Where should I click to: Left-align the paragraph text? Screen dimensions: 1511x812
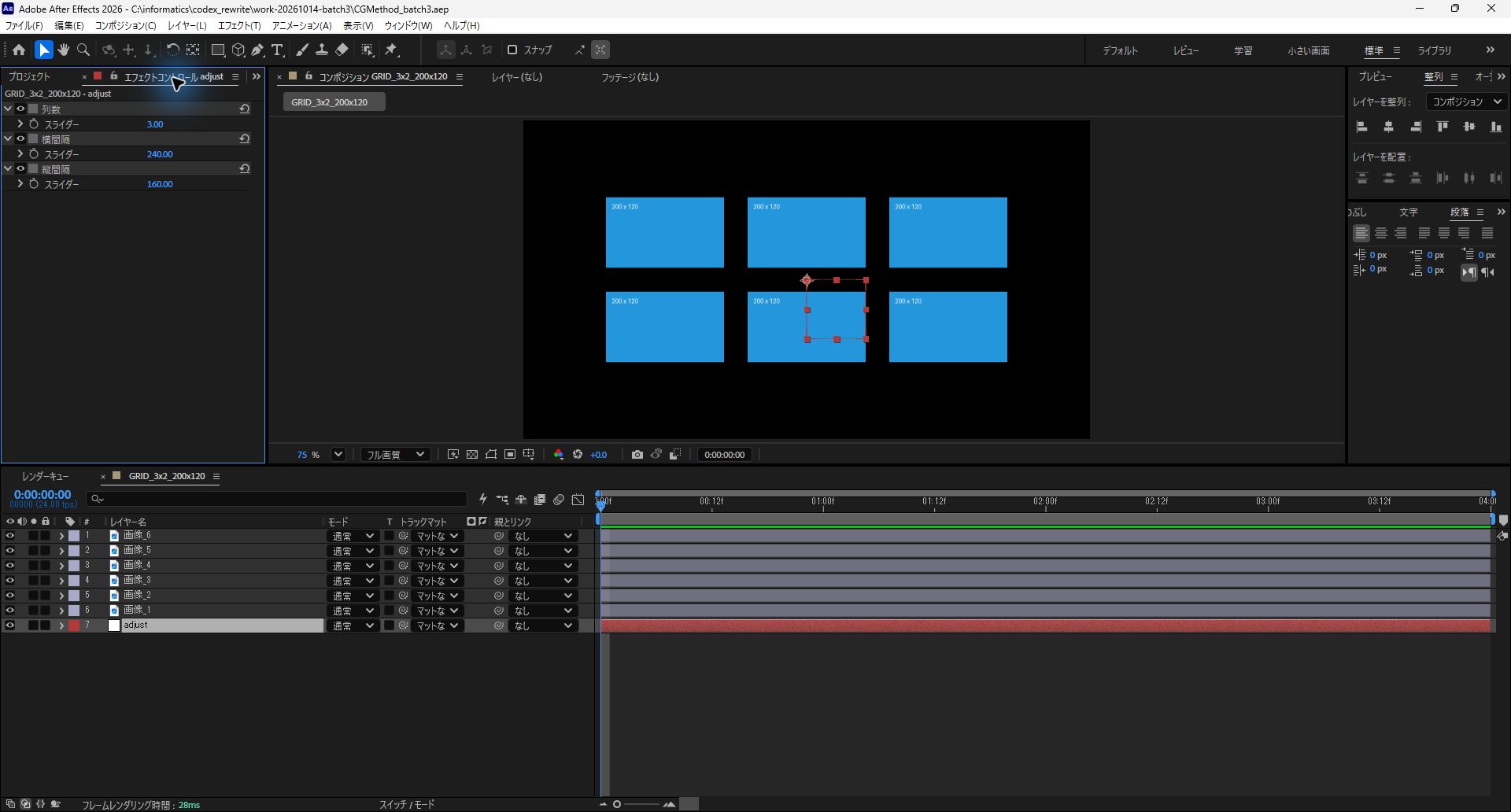[1361, 233]
